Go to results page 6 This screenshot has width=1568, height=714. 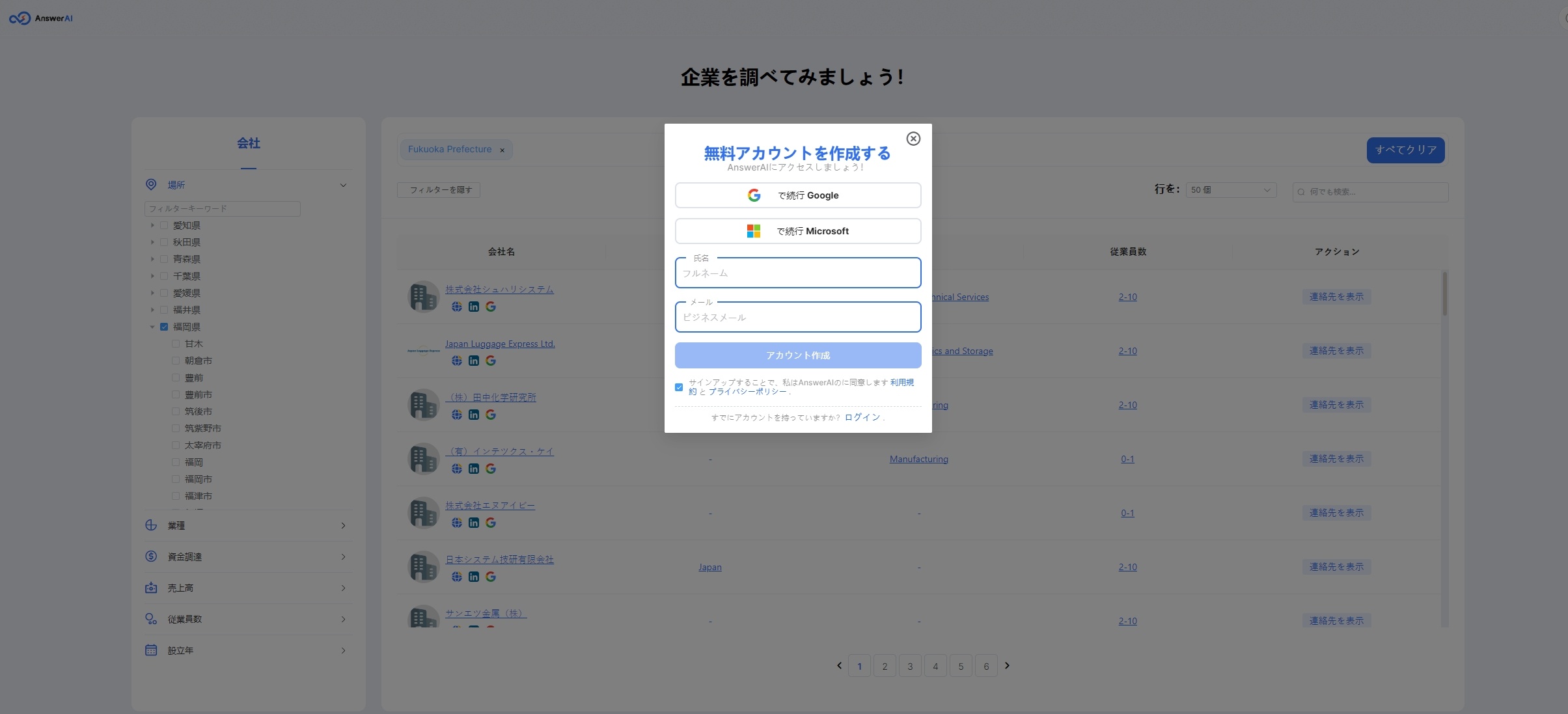(986, 666)
